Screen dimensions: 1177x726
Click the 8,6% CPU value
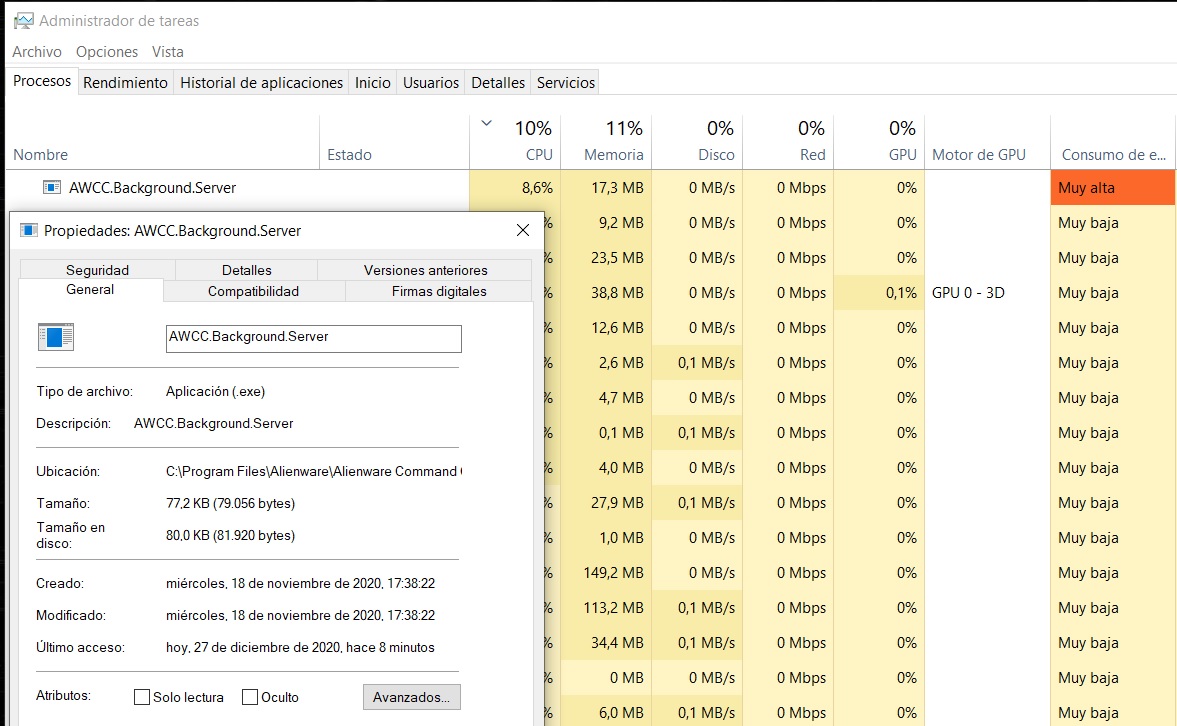tap(537, 188)
